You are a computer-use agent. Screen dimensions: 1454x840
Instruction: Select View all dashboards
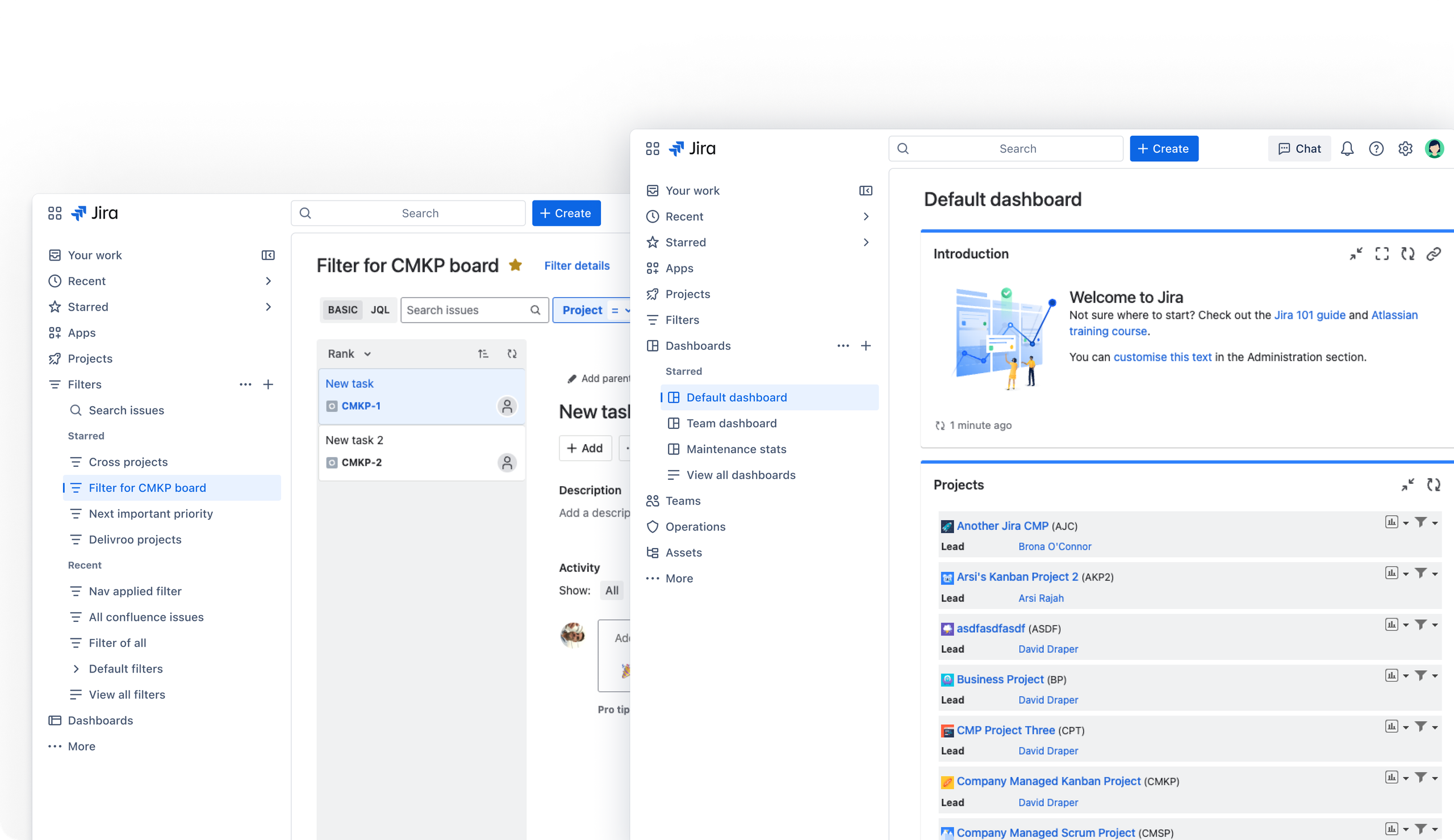(x=770, y=475)
